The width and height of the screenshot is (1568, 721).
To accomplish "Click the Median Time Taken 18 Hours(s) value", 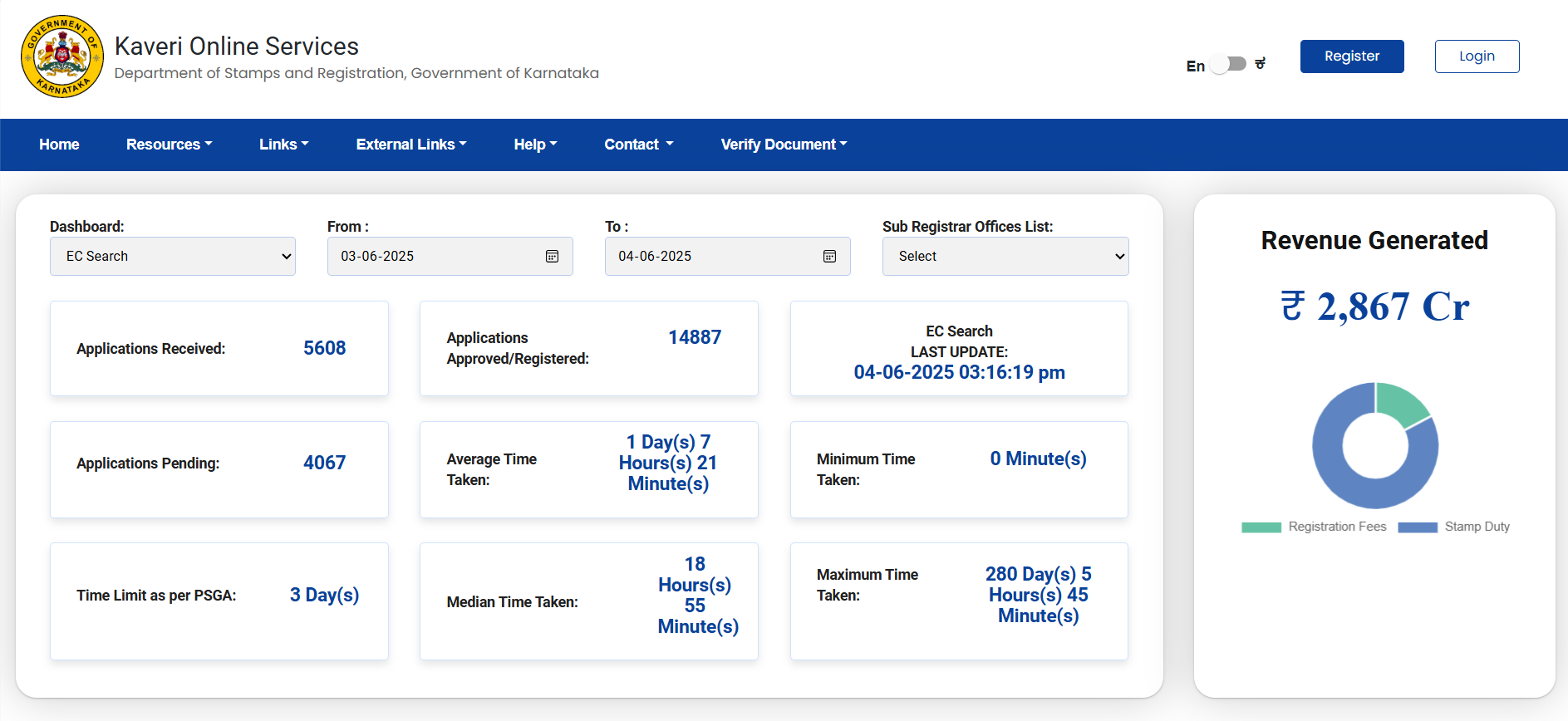I will pyautogui.click(x=696, y=595).
